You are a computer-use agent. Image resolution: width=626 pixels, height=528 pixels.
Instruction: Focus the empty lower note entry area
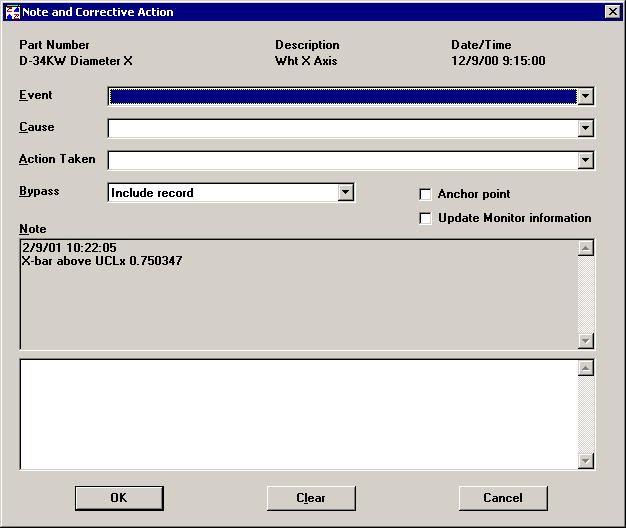[298, 414]
